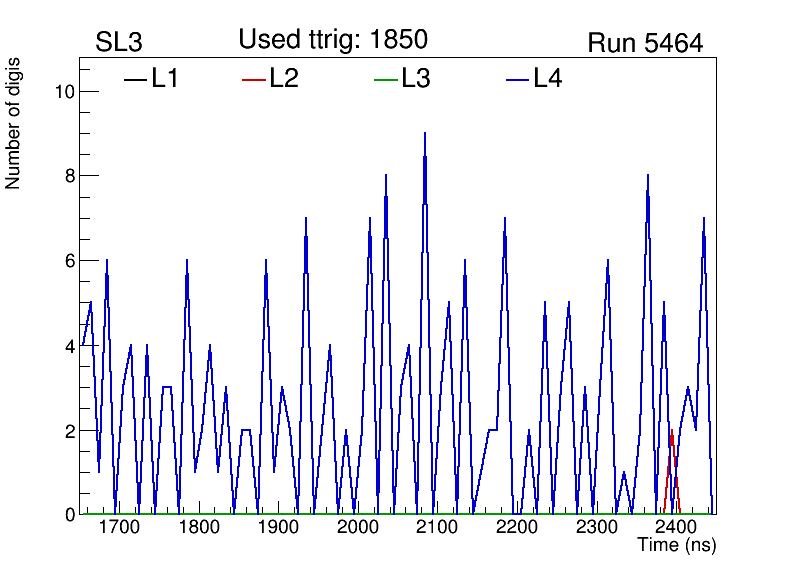Viewport: 796px width, 572px height.
Task: Click the blue L4 legend line sample
Action: [x=517, y=79]
